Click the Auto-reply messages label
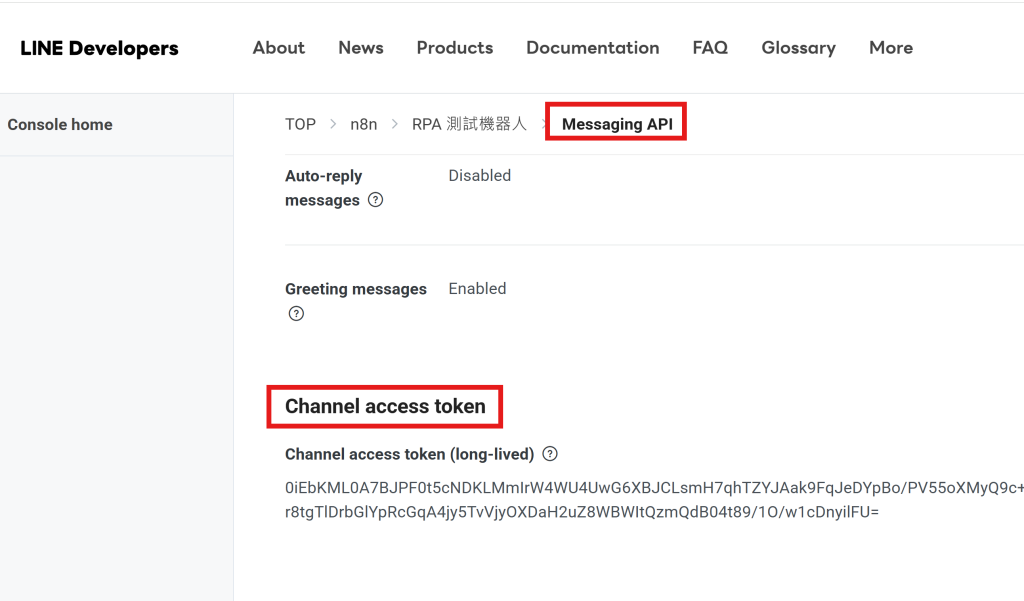This screenshot has width=1024, height=601. [x=323, y=188]
